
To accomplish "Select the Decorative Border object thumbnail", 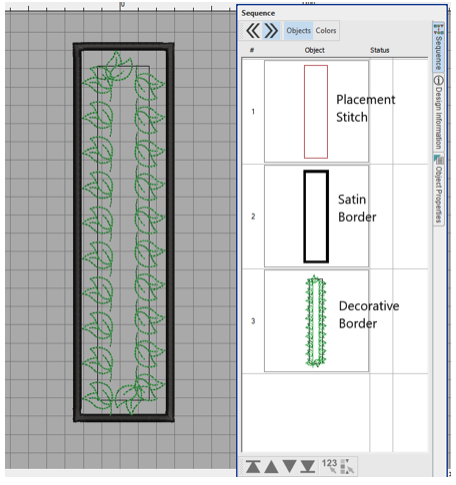I will point(316,321).
